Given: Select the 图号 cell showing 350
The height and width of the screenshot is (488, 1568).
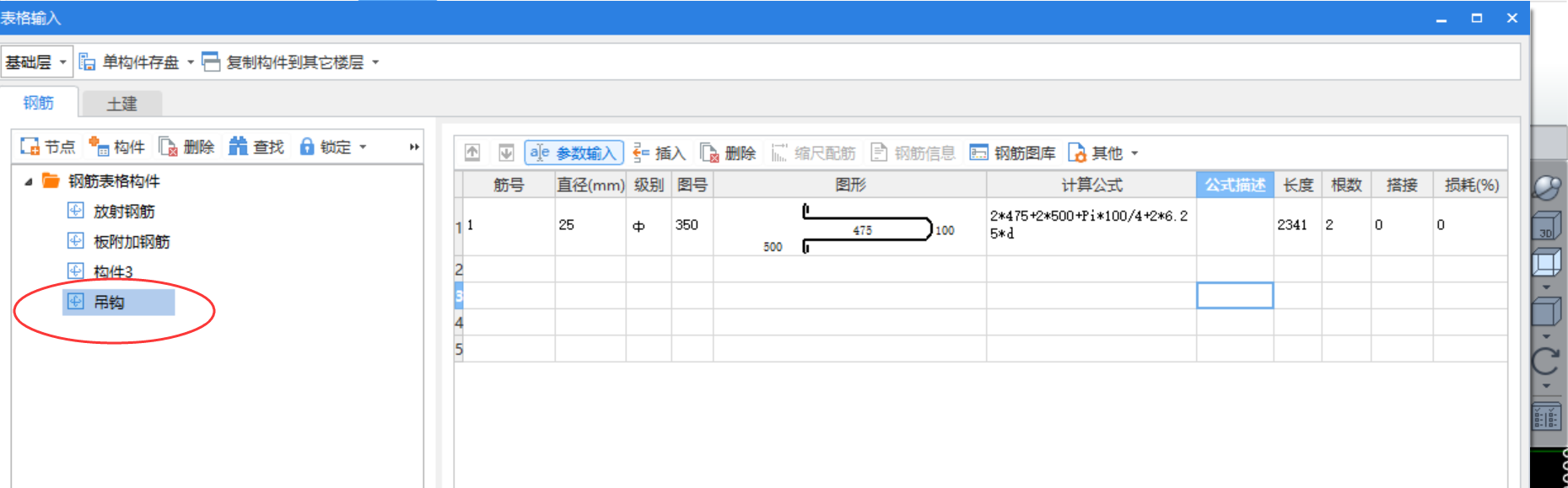Looking at the screenshot, I should [692, 227].
